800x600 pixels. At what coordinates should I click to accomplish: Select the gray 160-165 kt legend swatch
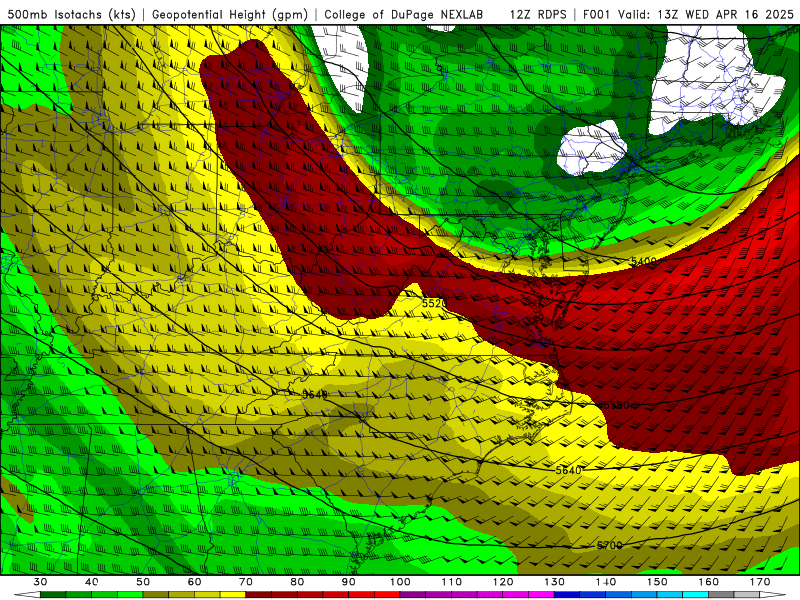coord(721,595)
